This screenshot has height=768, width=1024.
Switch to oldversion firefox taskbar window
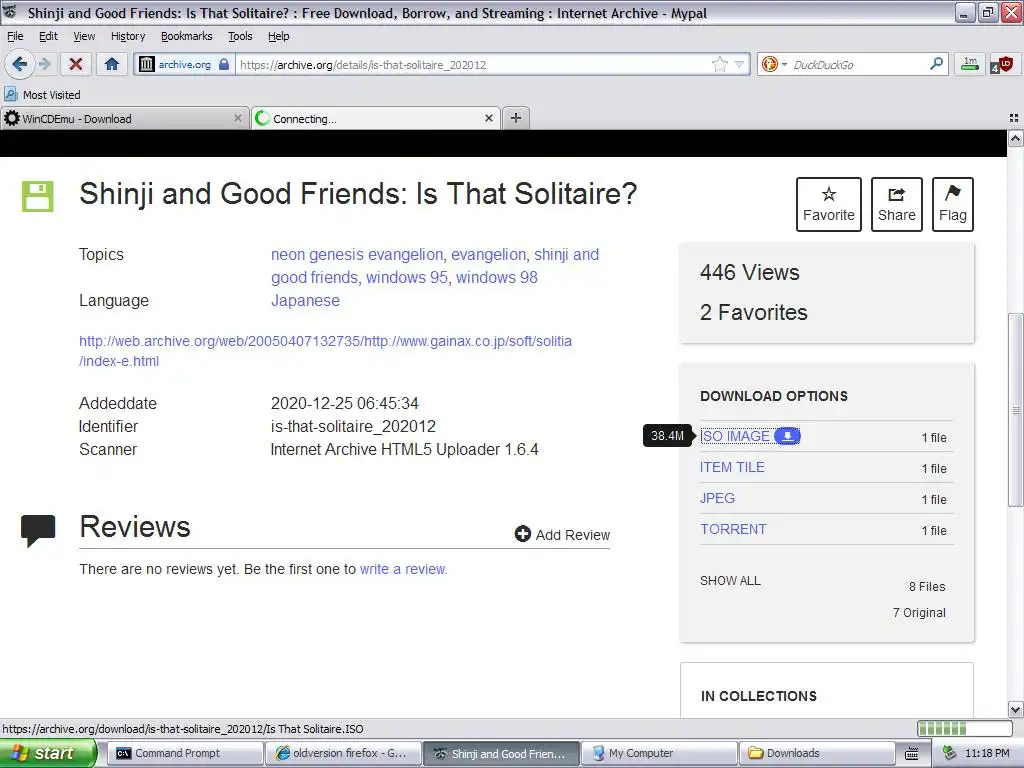(342, 753)
